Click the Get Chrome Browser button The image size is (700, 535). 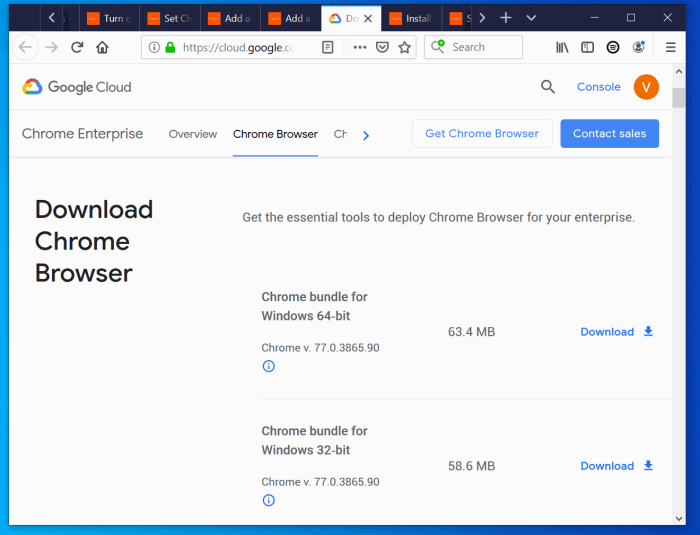point(482,134)
